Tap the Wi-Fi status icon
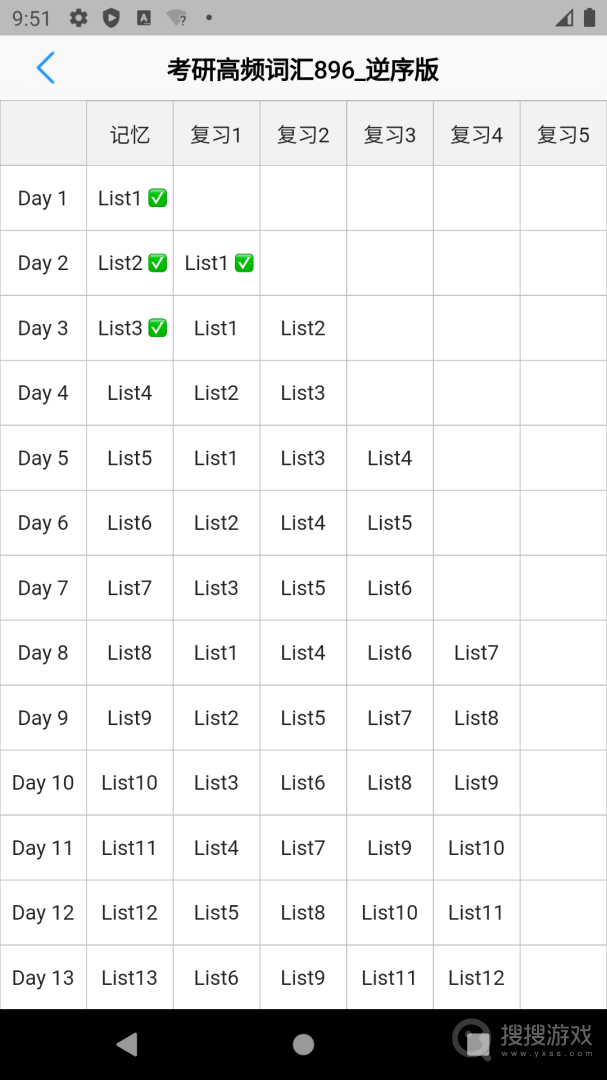 click(x=177, y=18)
